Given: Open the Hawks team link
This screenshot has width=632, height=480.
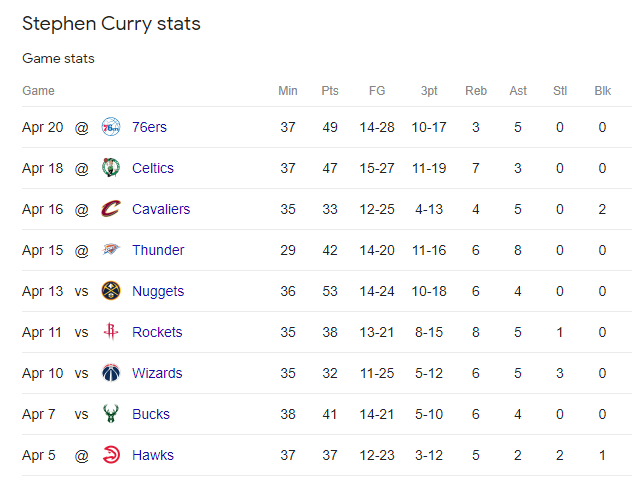Looking at the screenshot, I should [153, 455].
